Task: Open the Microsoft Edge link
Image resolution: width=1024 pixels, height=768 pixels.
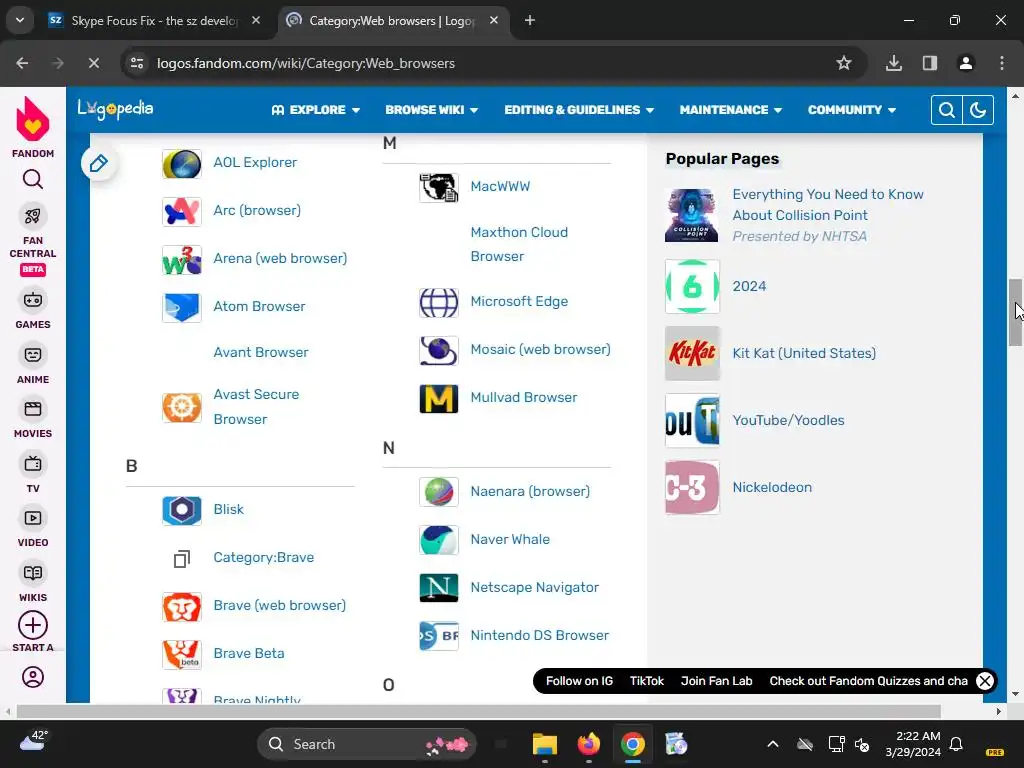Action: point(519,301)
